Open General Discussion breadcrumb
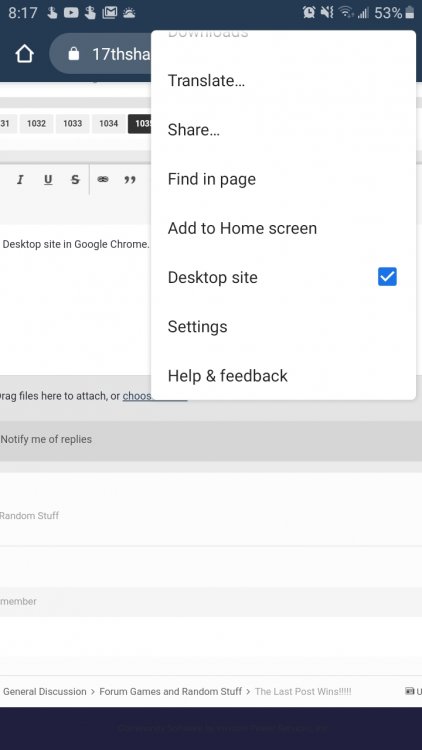 (x=45, y=692)
